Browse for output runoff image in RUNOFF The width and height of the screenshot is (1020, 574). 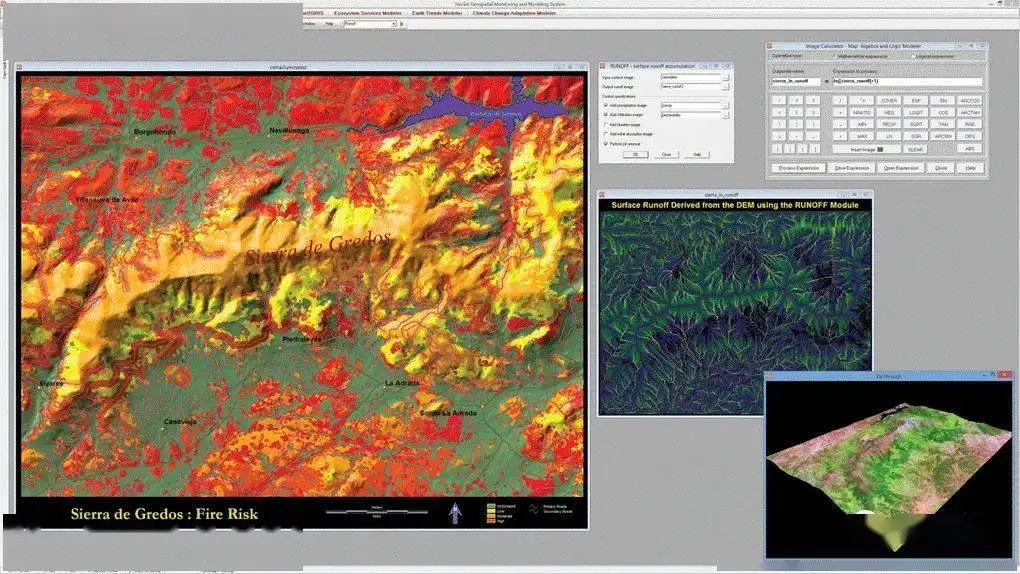pyautogui.click(x=725, y=87)
